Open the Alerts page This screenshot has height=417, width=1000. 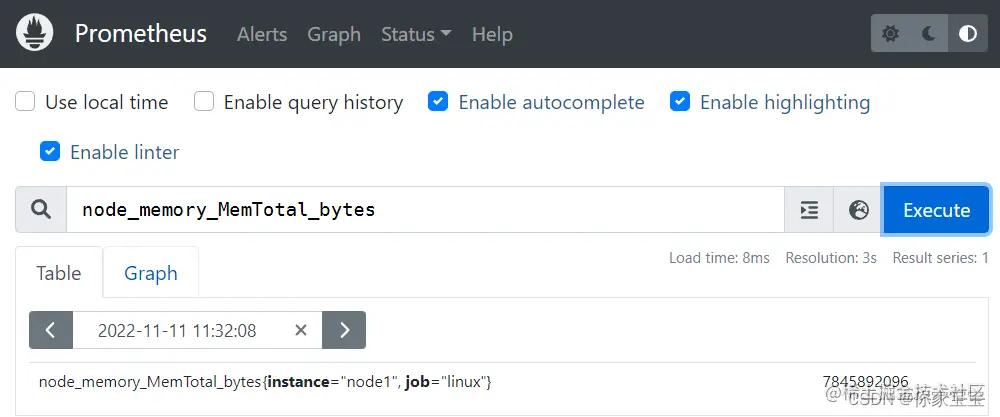point(262,34)
